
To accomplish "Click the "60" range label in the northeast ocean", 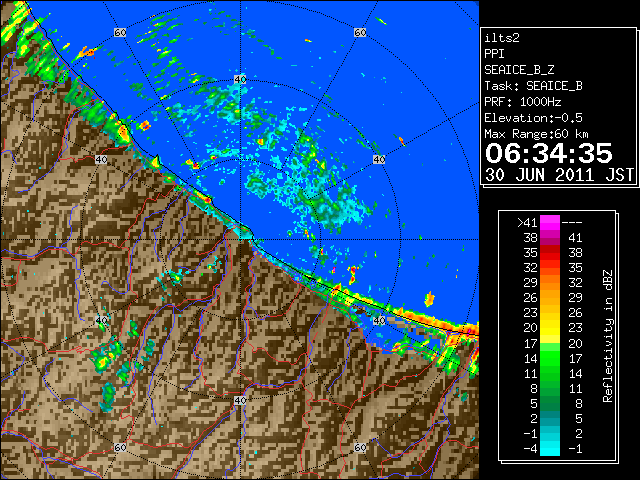I will coord(360,32).
